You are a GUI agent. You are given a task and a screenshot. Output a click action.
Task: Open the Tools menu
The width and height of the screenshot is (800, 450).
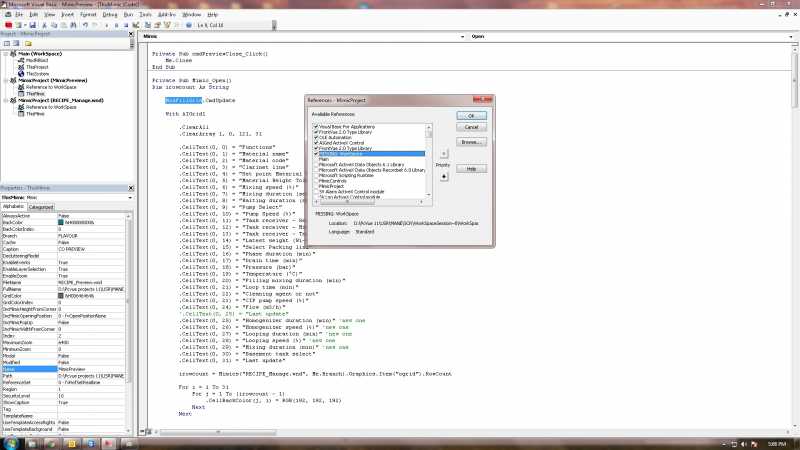point(145,15)
